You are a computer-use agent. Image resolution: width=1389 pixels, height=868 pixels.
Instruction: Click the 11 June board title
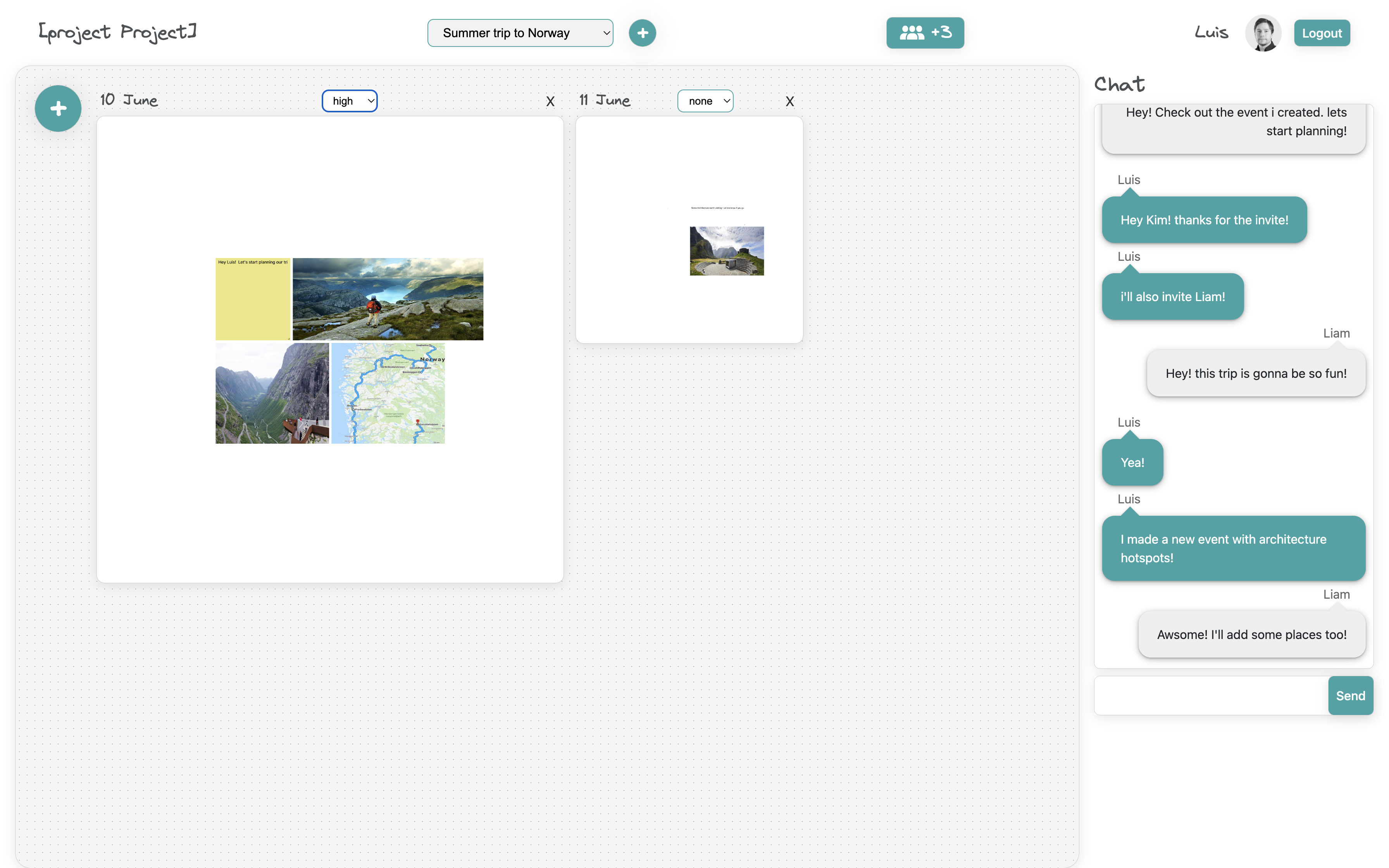coord(604,100)
